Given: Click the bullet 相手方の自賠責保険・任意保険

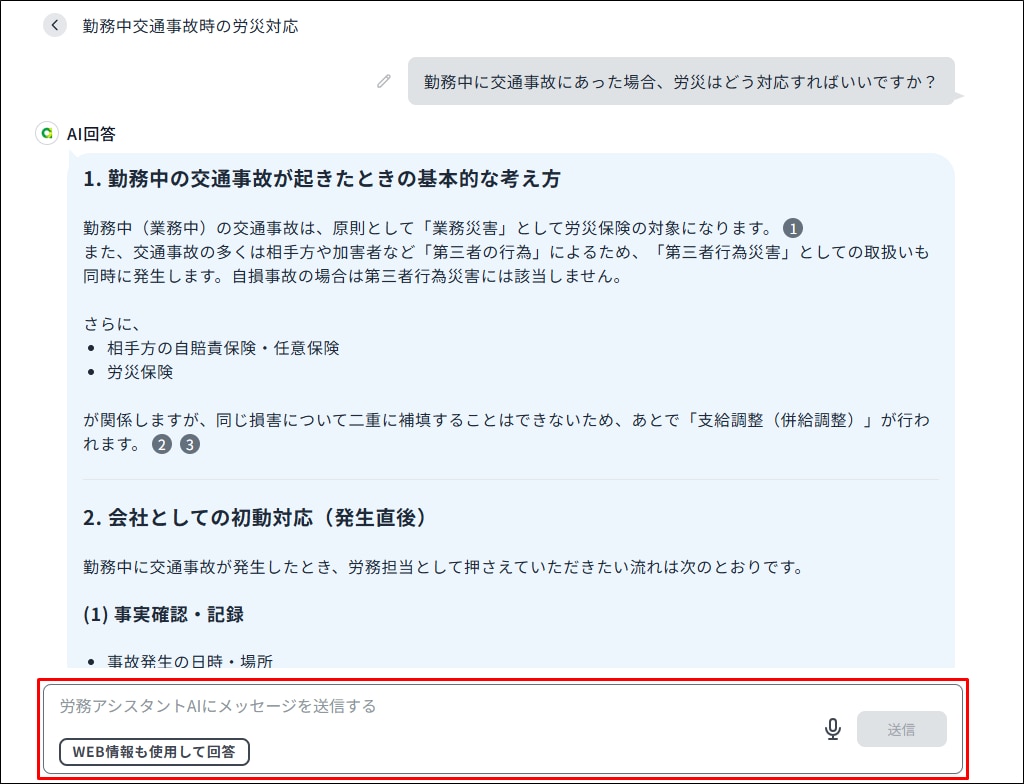Looking at the screenshot, I should point(223,348).
